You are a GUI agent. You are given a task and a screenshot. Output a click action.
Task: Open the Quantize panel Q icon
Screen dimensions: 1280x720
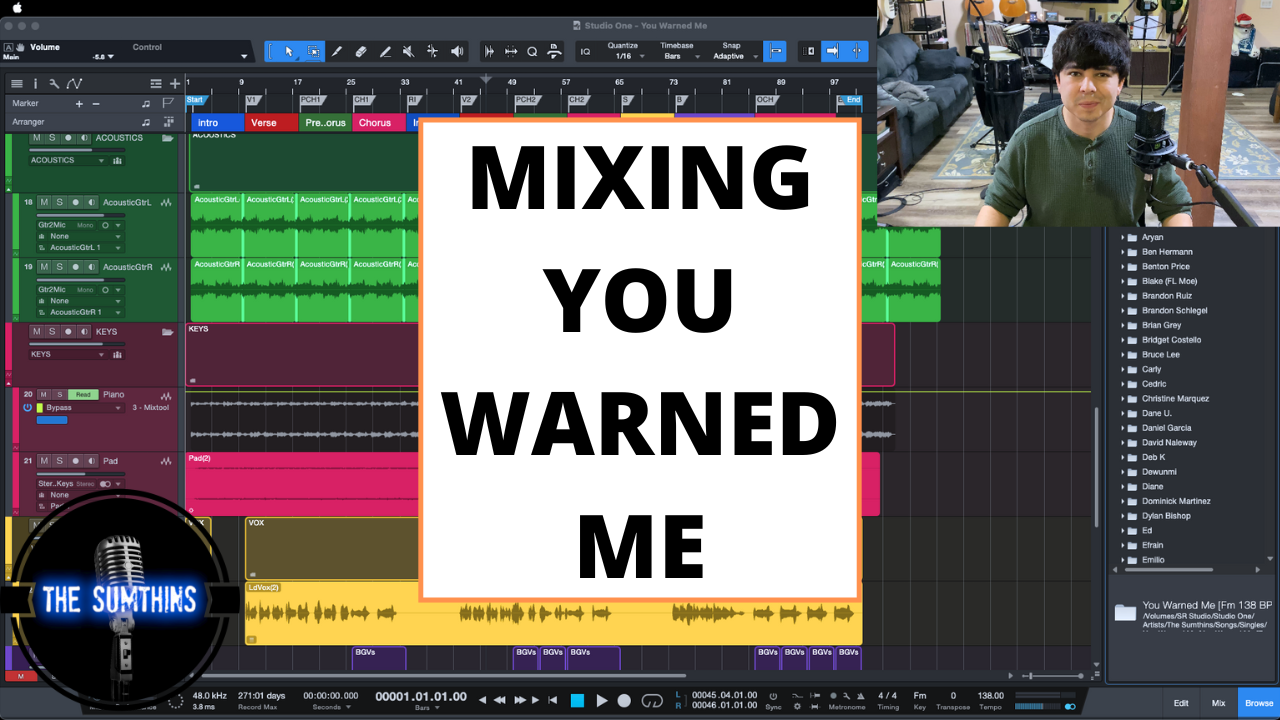532,51
